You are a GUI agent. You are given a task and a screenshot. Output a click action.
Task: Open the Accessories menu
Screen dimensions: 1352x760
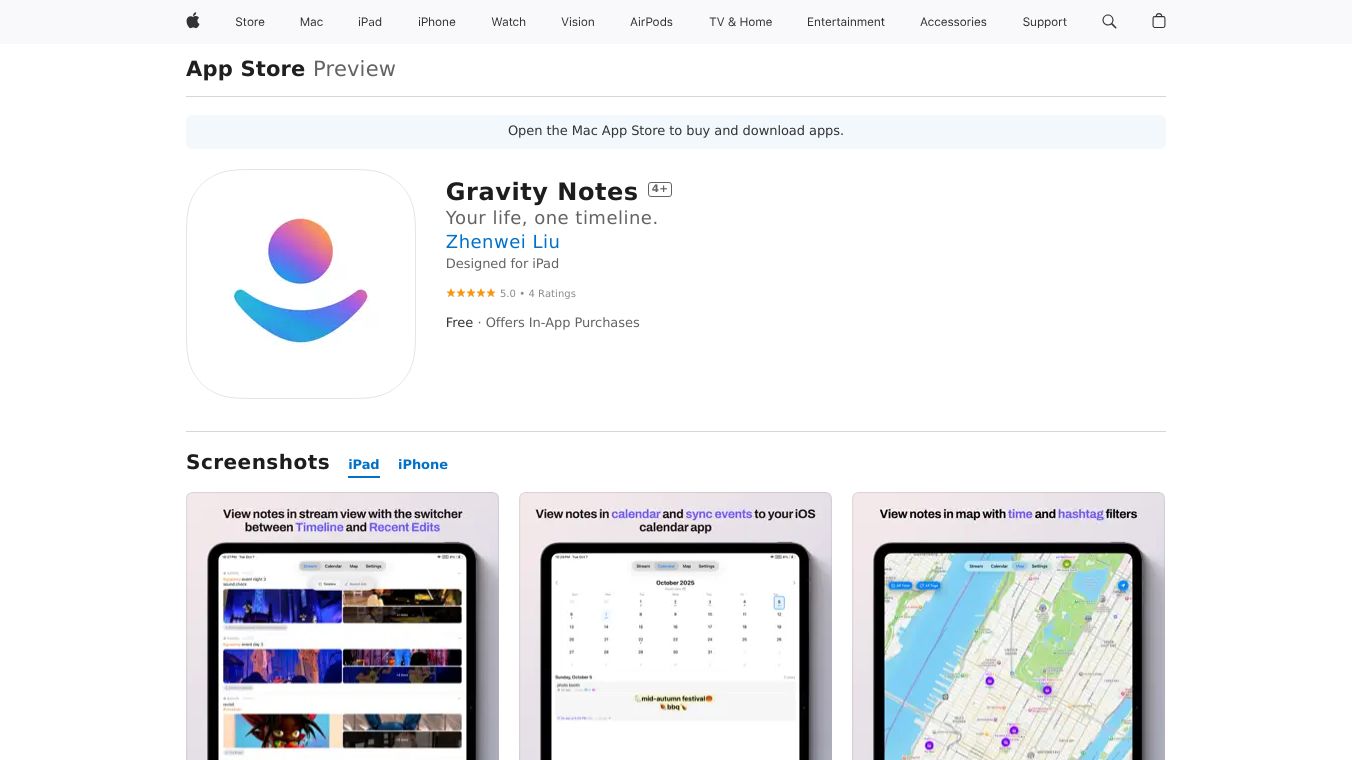(953, 22)
